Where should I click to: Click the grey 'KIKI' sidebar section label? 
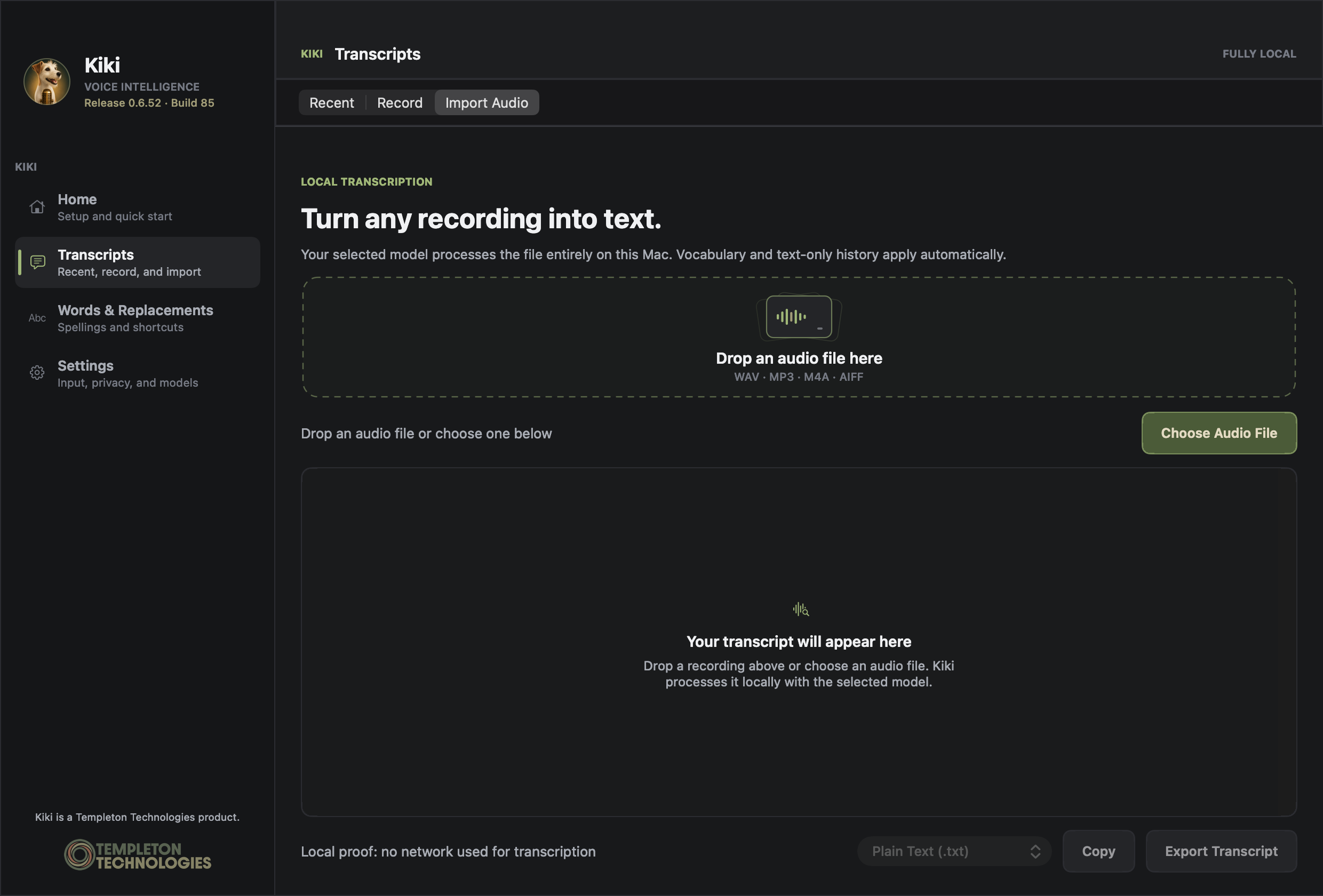(26, 167)
